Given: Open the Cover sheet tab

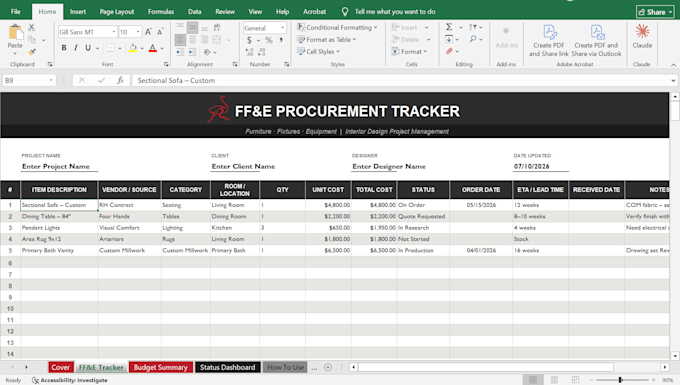Looking at the screenshot, I should coord(60,367).
